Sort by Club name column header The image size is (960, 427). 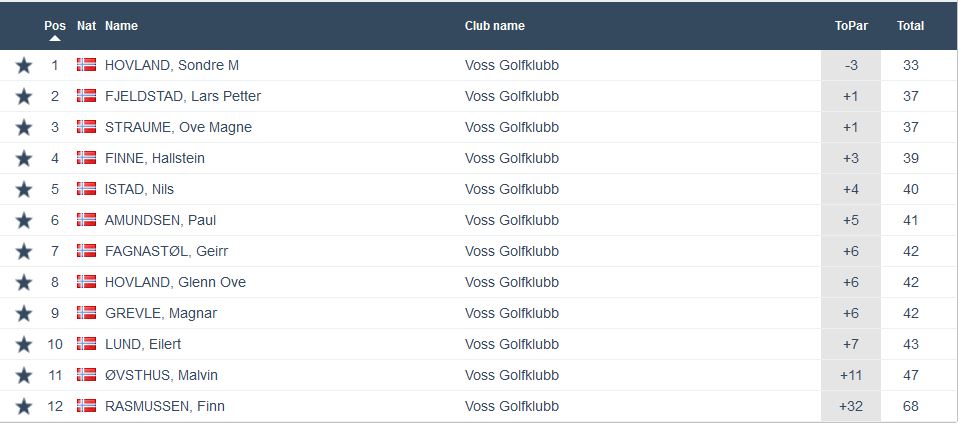[x=494, y=26]
